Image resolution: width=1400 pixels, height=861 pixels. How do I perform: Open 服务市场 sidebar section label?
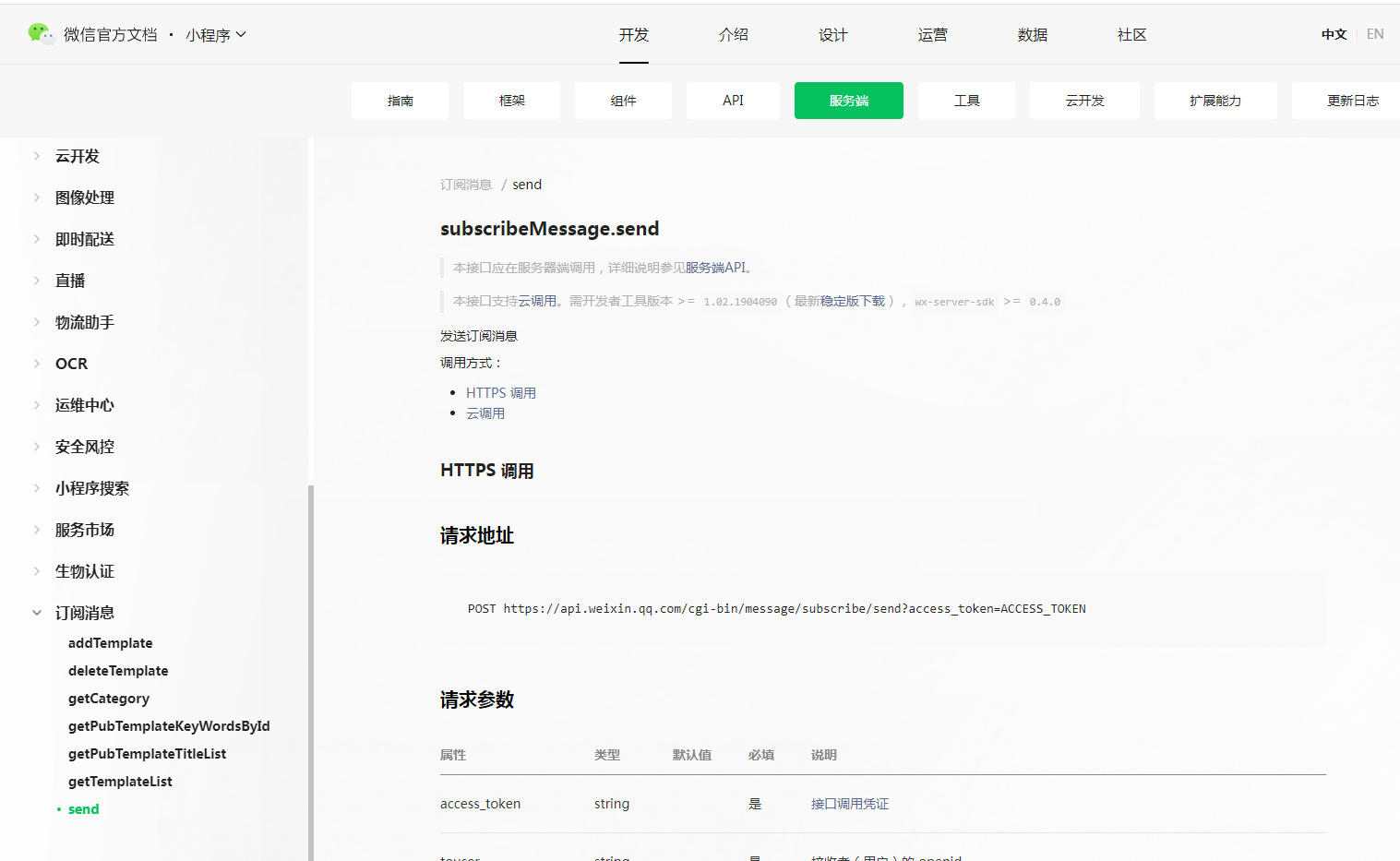coord(85,530)
